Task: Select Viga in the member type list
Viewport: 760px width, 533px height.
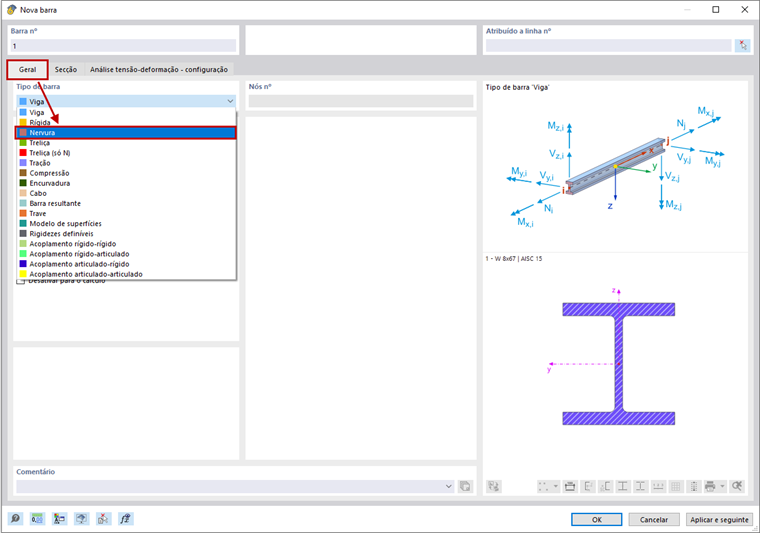Action: click(x=126, y=112)
